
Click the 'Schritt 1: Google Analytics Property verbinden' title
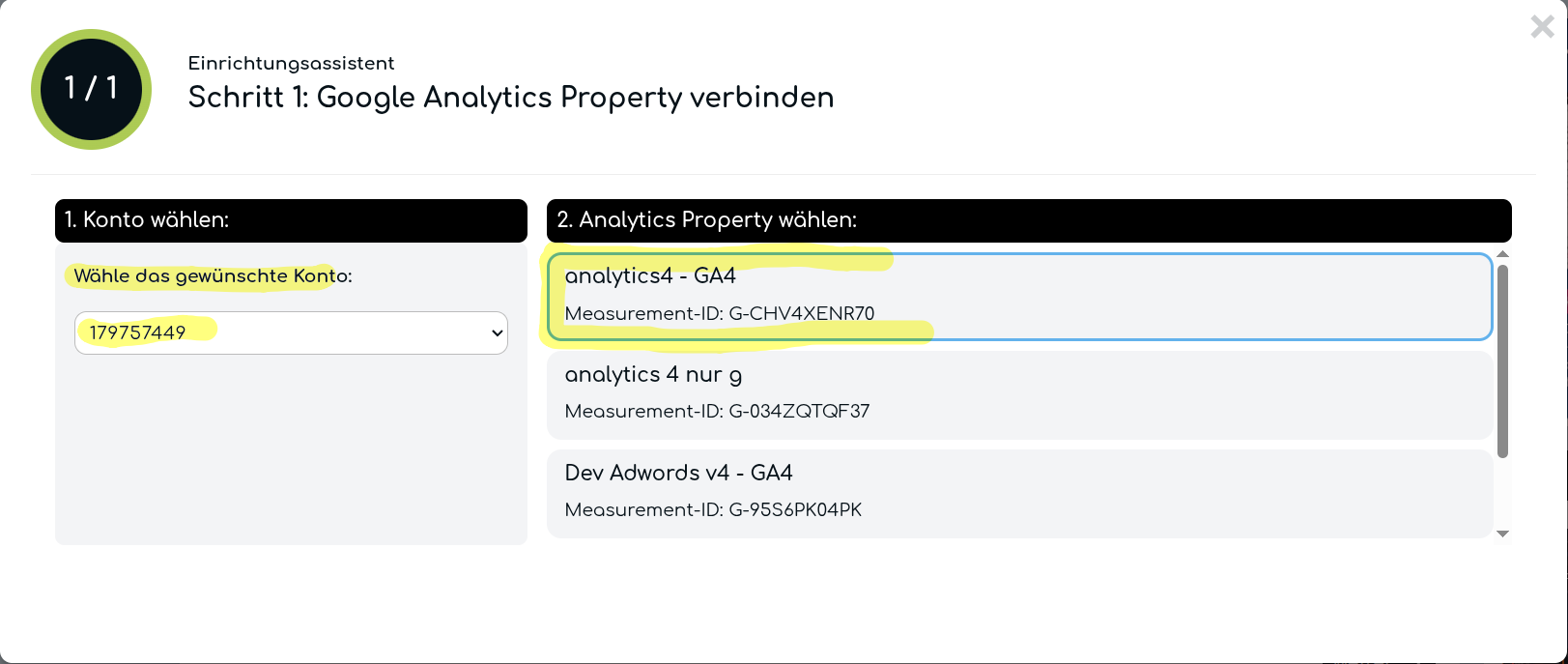click(511, 98)
